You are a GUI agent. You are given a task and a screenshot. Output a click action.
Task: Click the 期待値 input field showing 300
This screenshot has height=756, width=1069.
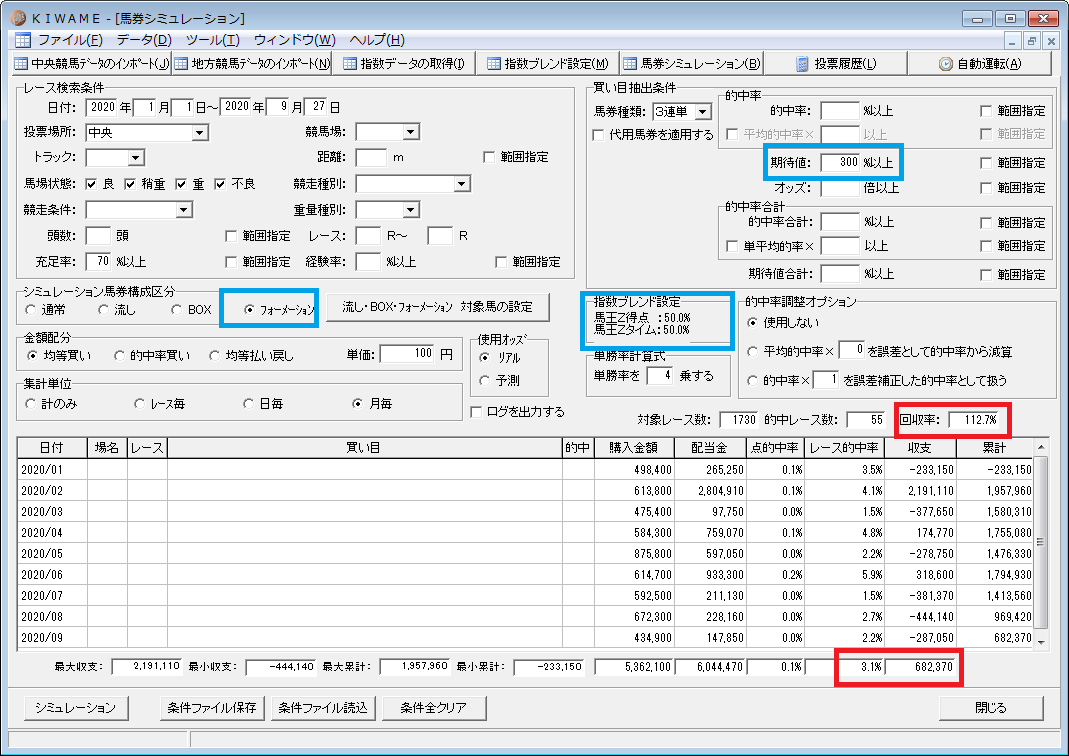(840, 162)
